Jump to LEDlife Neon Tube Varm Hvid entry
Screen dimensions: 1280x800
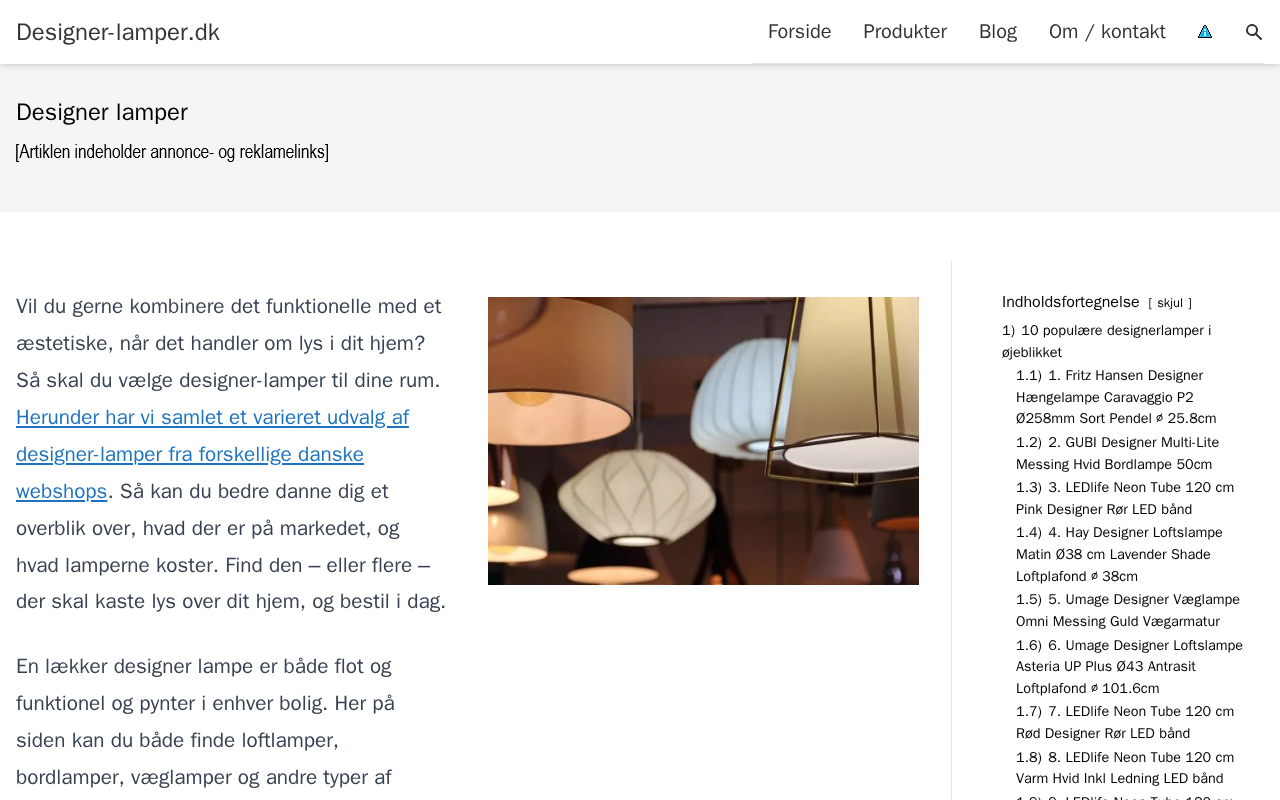(x=1125, y=768)
